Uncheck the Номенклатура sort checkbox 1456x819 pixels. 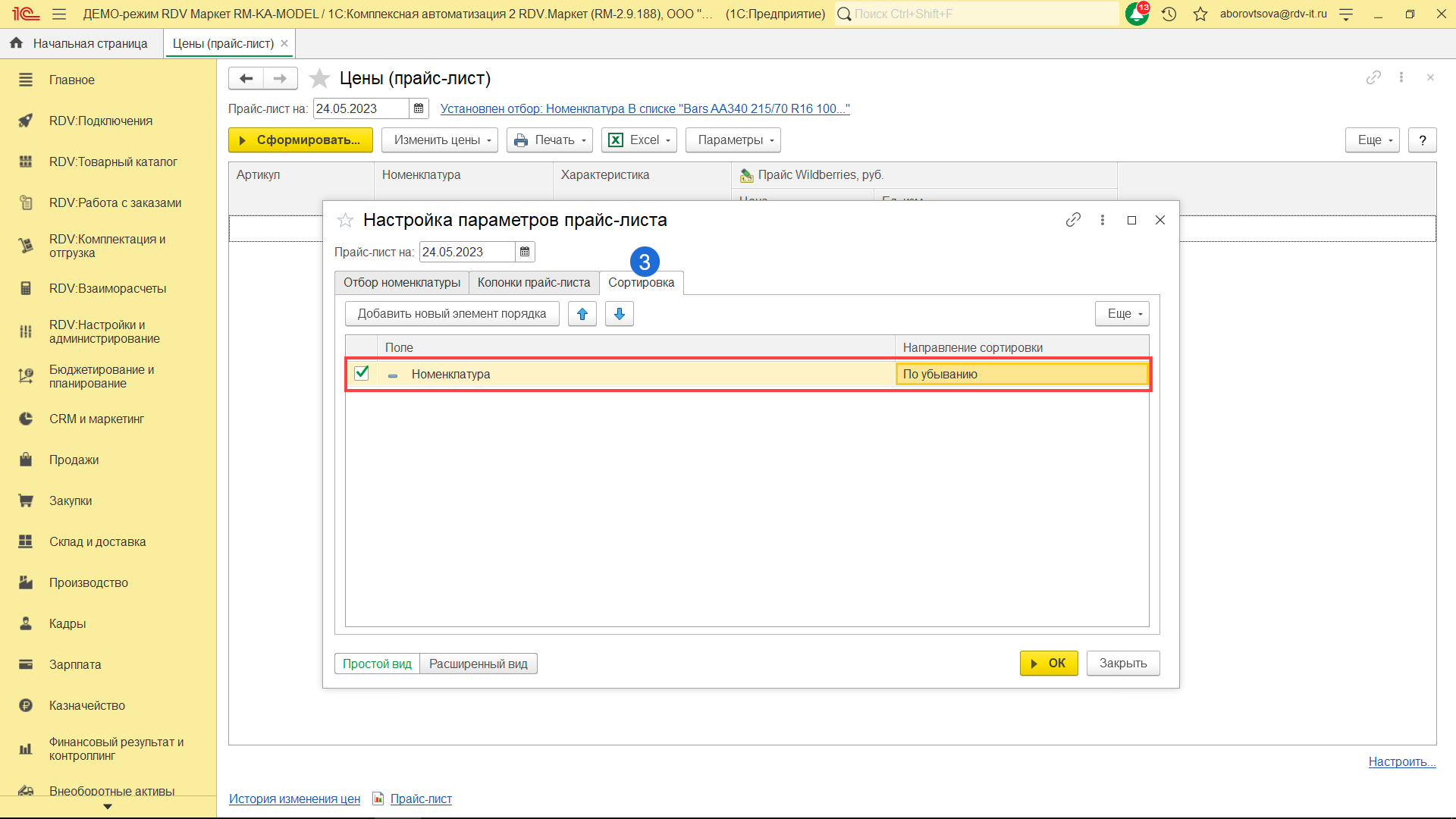point(362,373)
